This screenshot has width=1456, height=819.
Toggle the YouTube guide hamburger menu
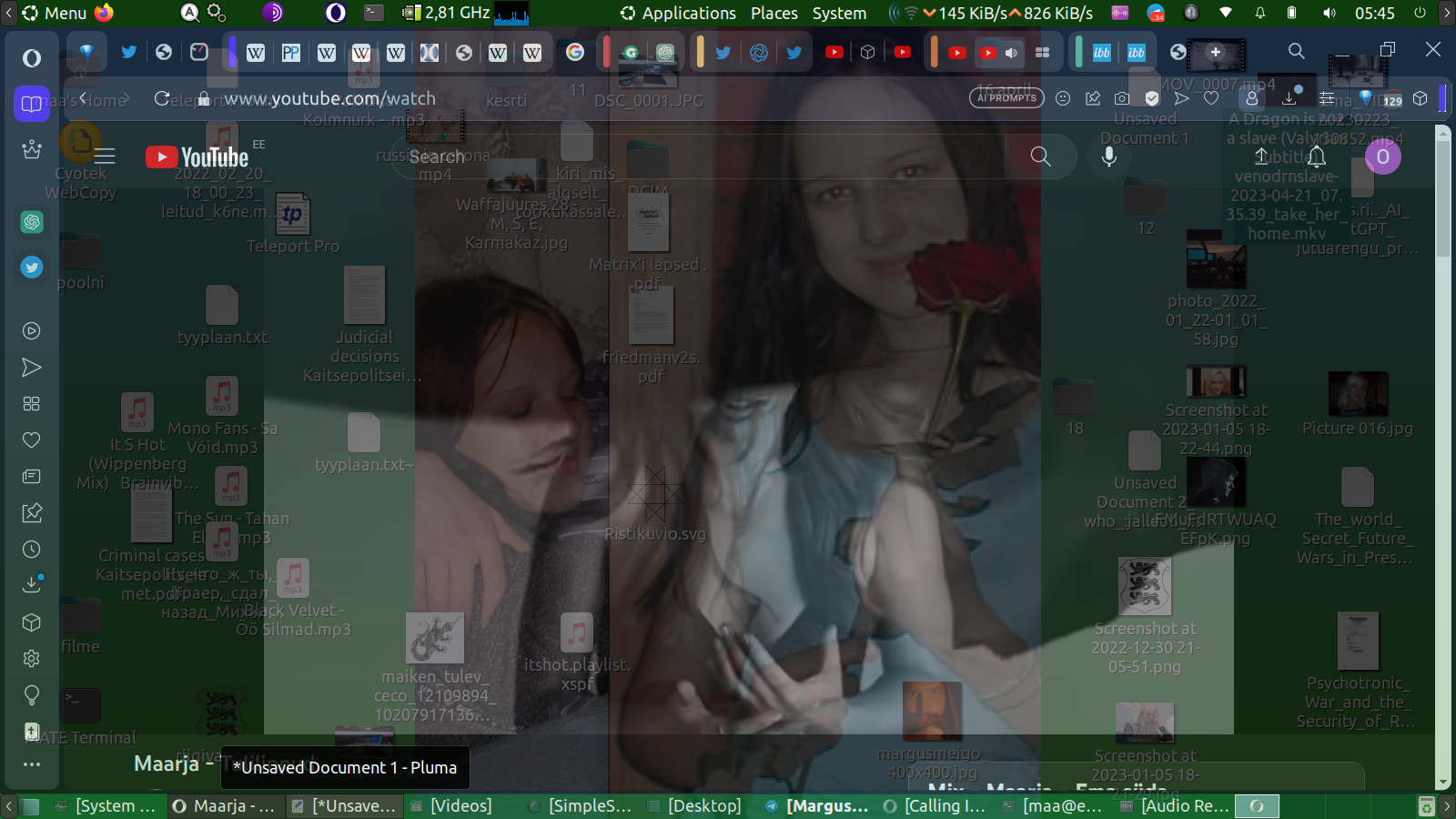pos(106,157)
